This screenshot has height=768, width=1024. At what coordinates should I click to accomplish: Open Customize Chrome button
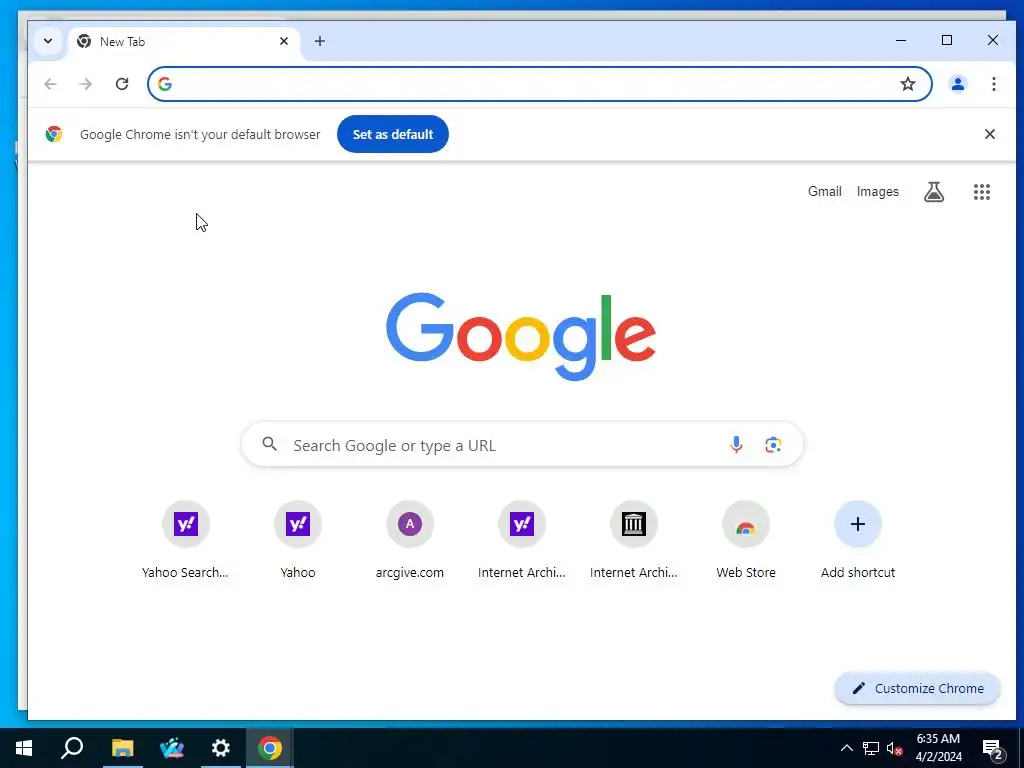pos(918,688)
